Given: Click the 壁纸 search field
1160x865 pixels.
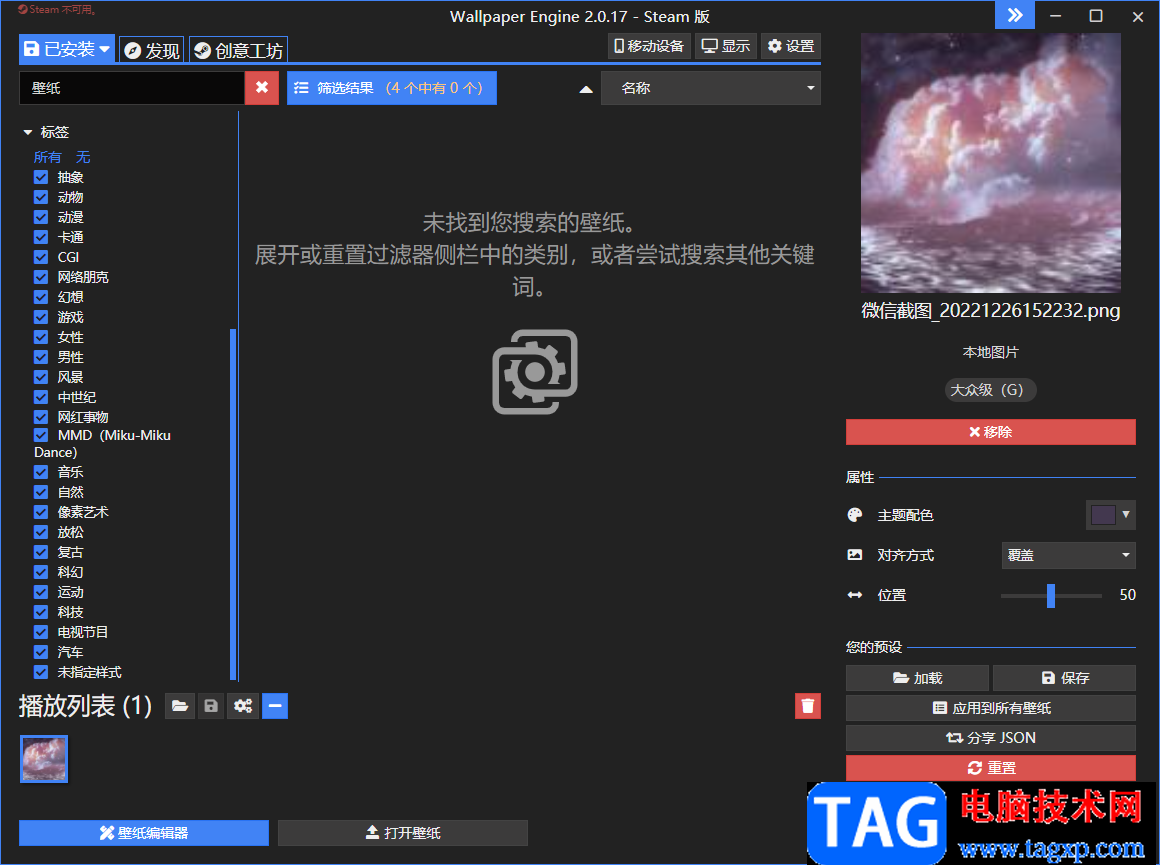Looking at the screenshot, I should (132, 88).
